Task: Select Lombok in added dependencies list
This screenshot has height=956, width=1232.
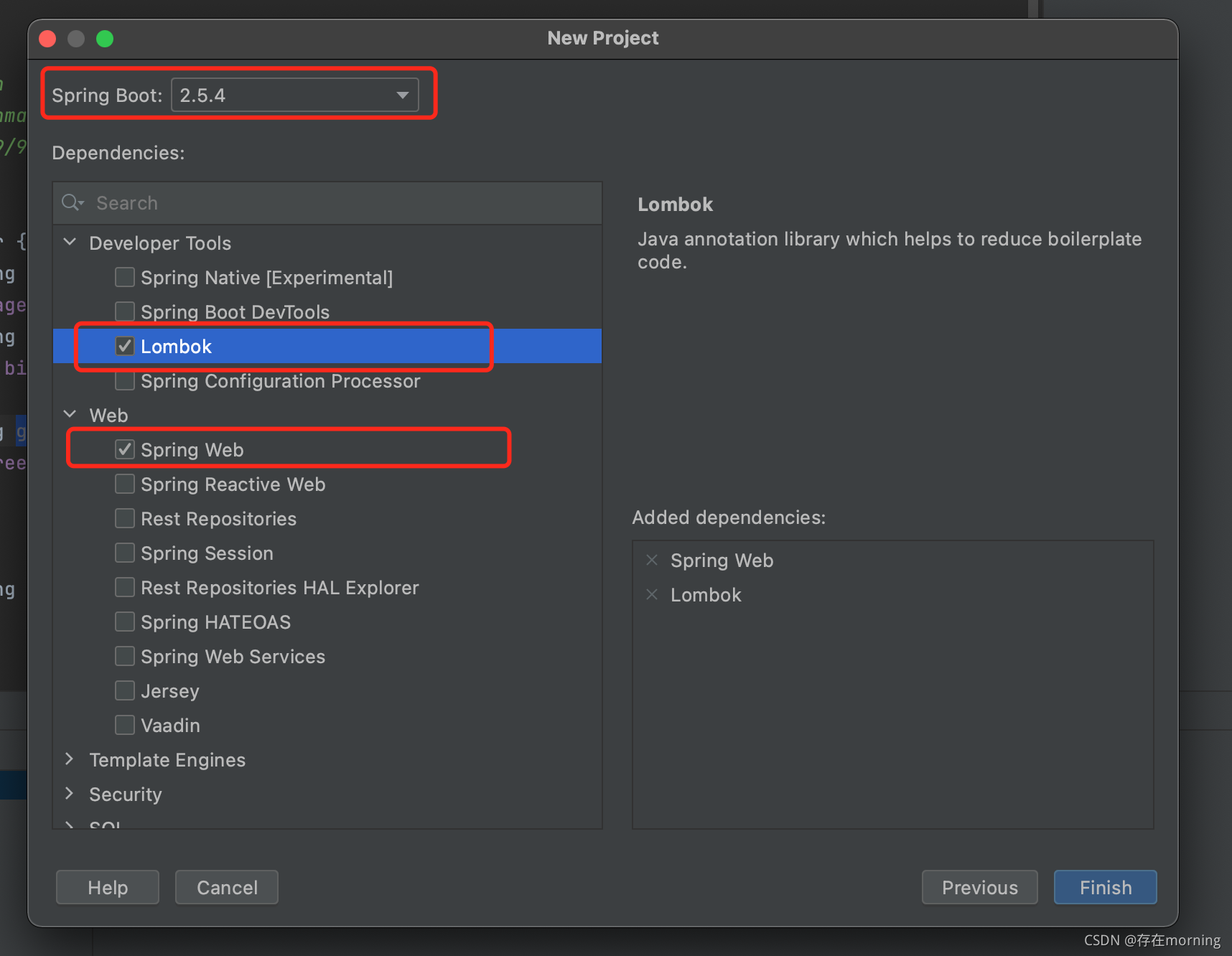Action: coord(706,595)
